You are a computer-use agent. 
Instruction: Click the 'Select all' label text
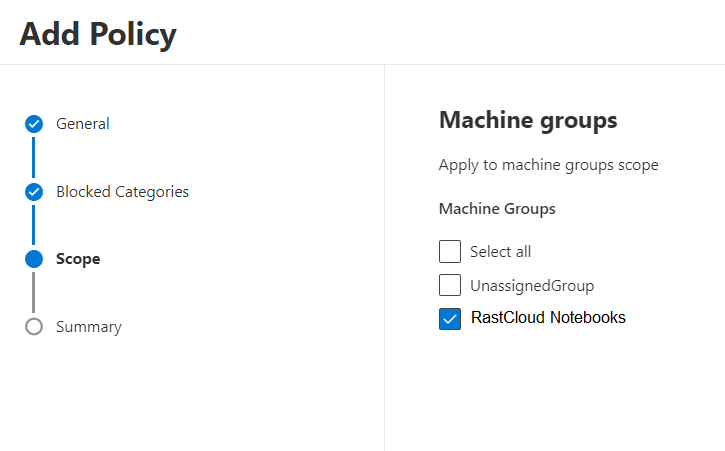click(x=500, y=252)
